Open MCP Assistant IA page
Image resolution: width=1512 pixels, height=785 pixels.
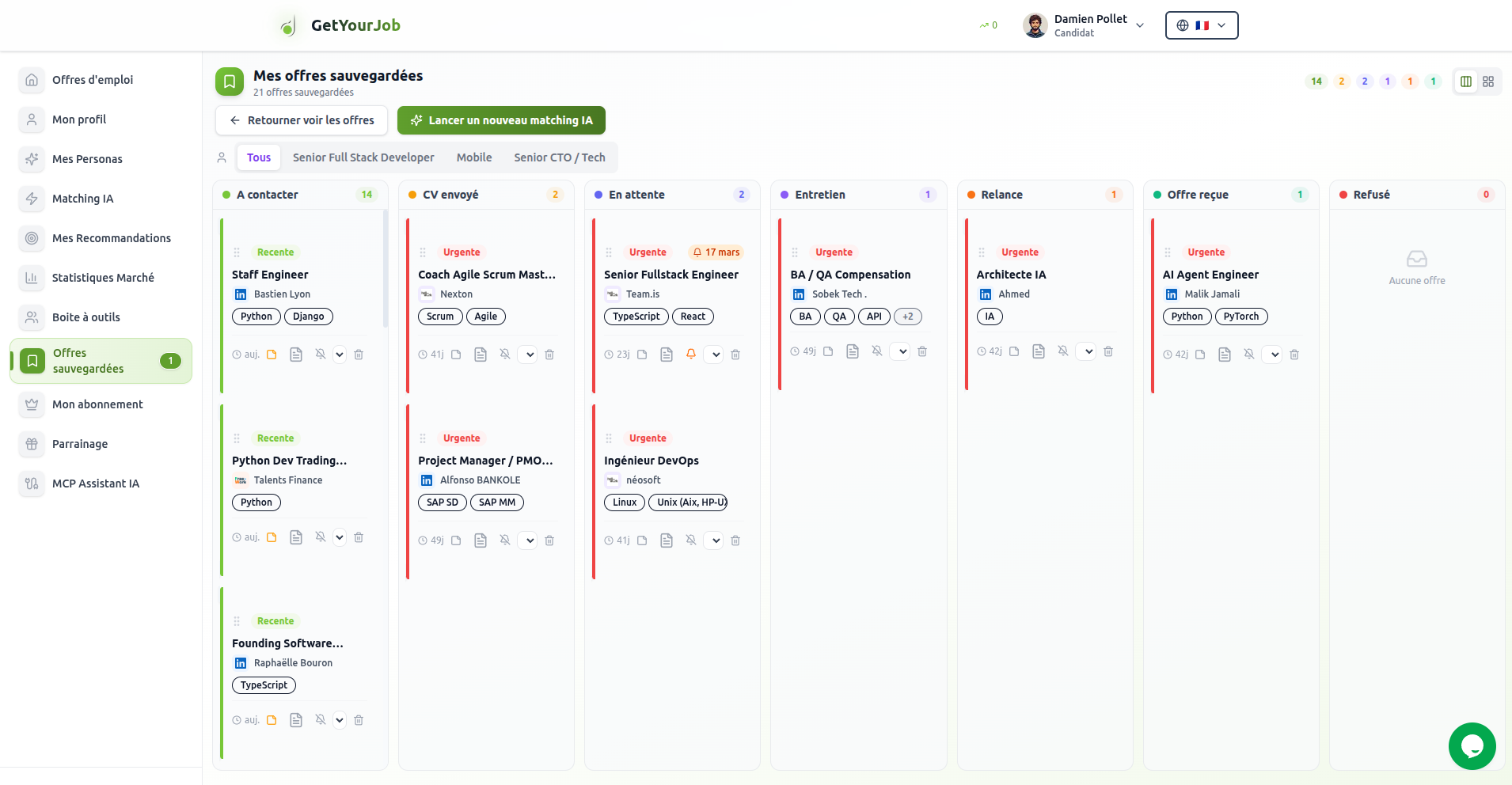(x=101, y=484)
